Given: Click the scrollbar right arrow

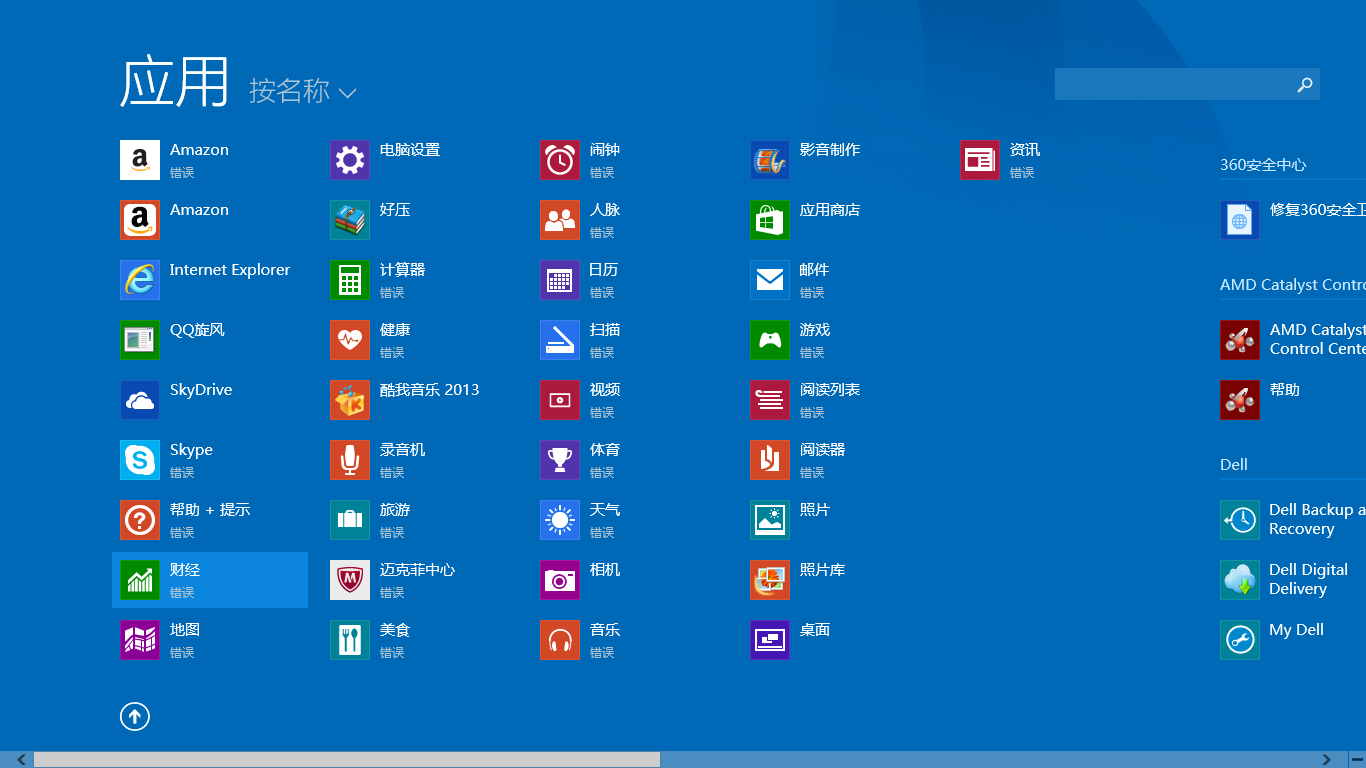Looking at the screenshot, I should click(x=1327, y=760).
